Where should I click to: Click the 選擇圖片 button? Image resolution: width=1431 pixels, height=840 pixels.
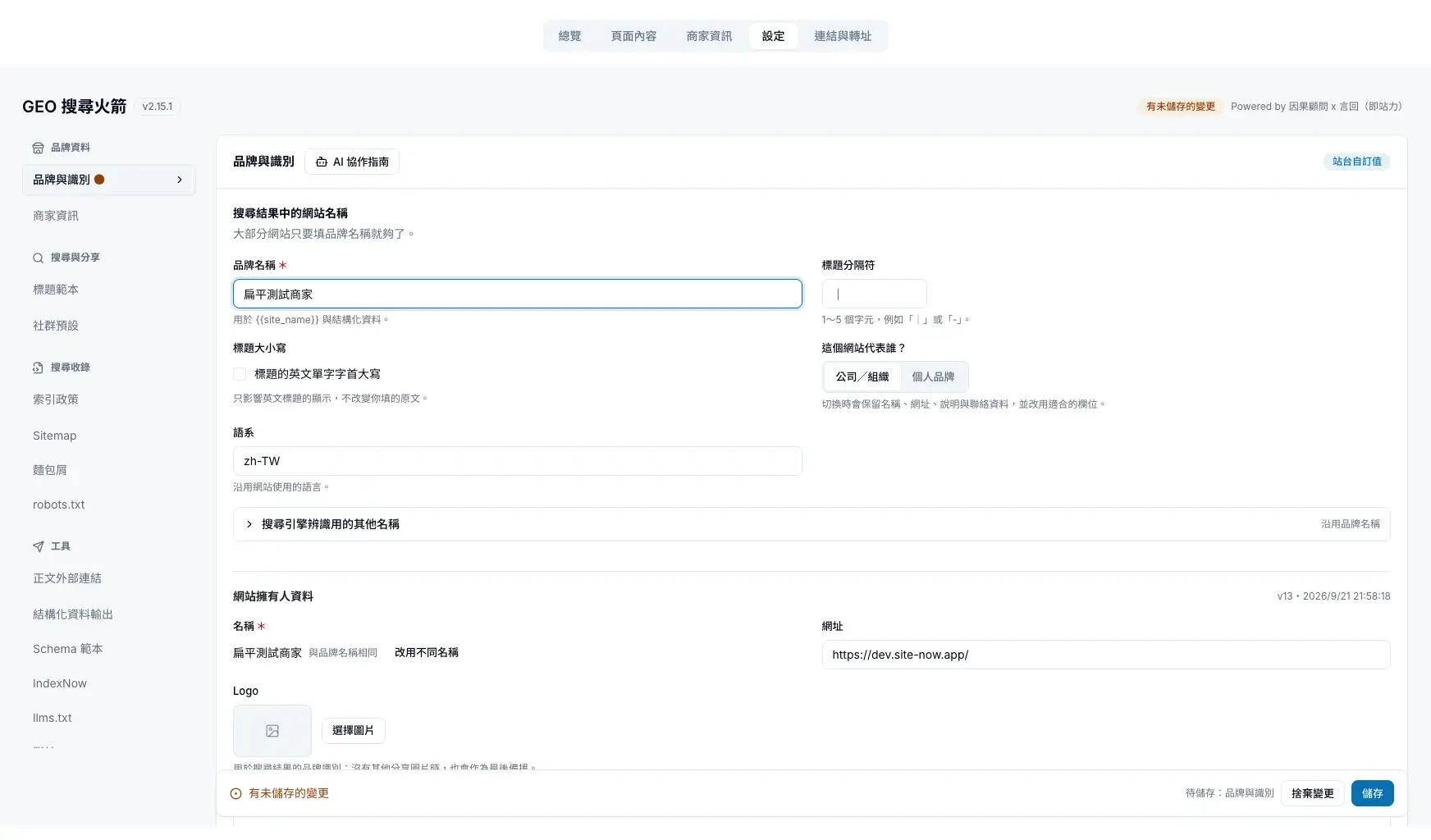353,730
